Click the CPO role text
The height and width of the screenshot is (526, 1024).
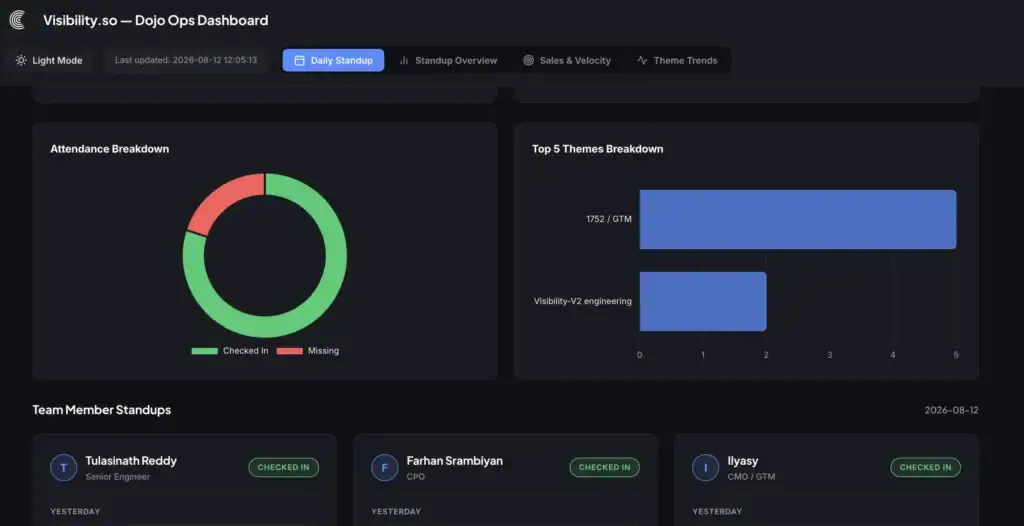pos(416,477)
